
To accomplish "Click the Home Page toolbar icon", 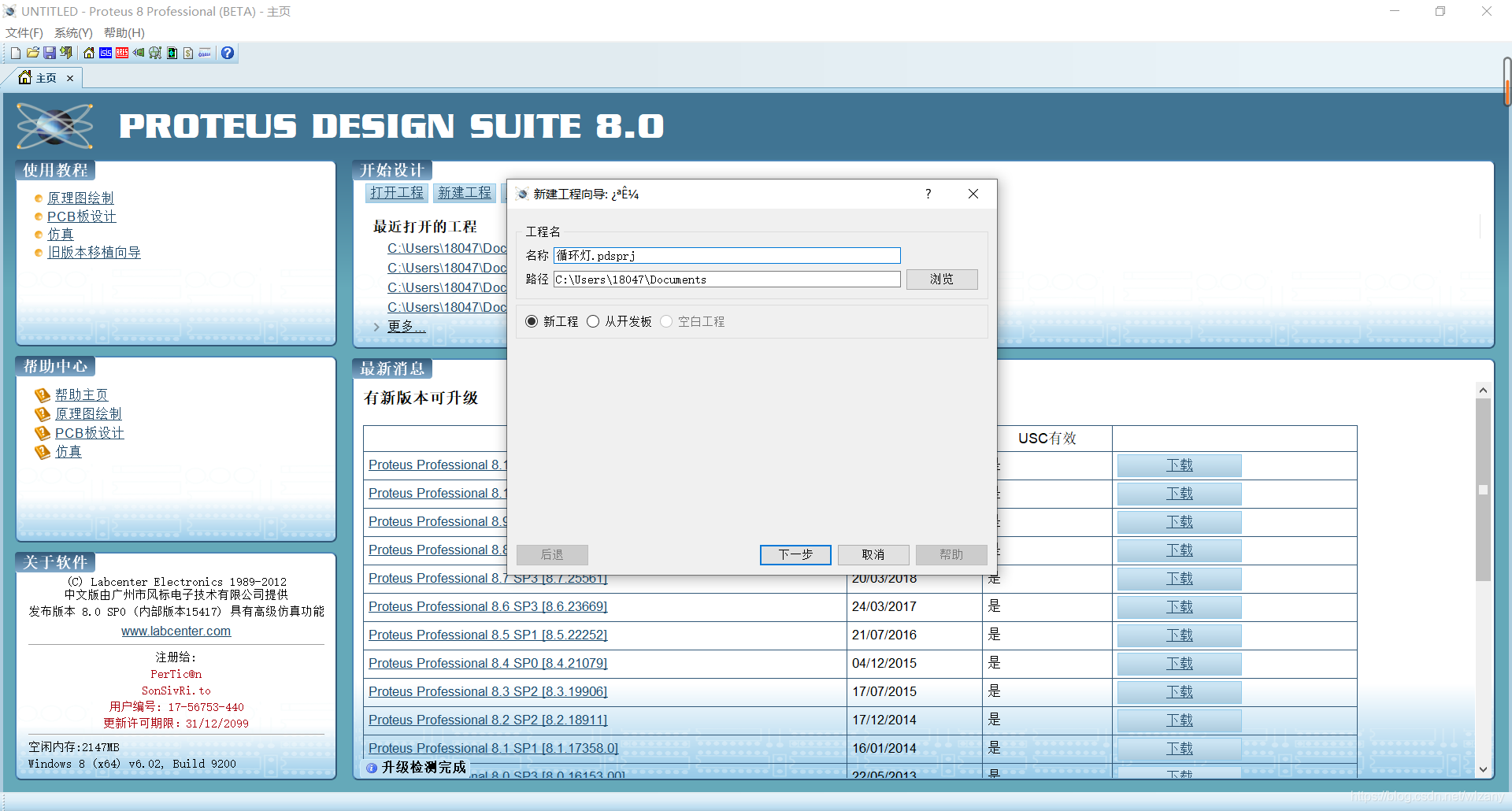I will [x=89, y=53].
